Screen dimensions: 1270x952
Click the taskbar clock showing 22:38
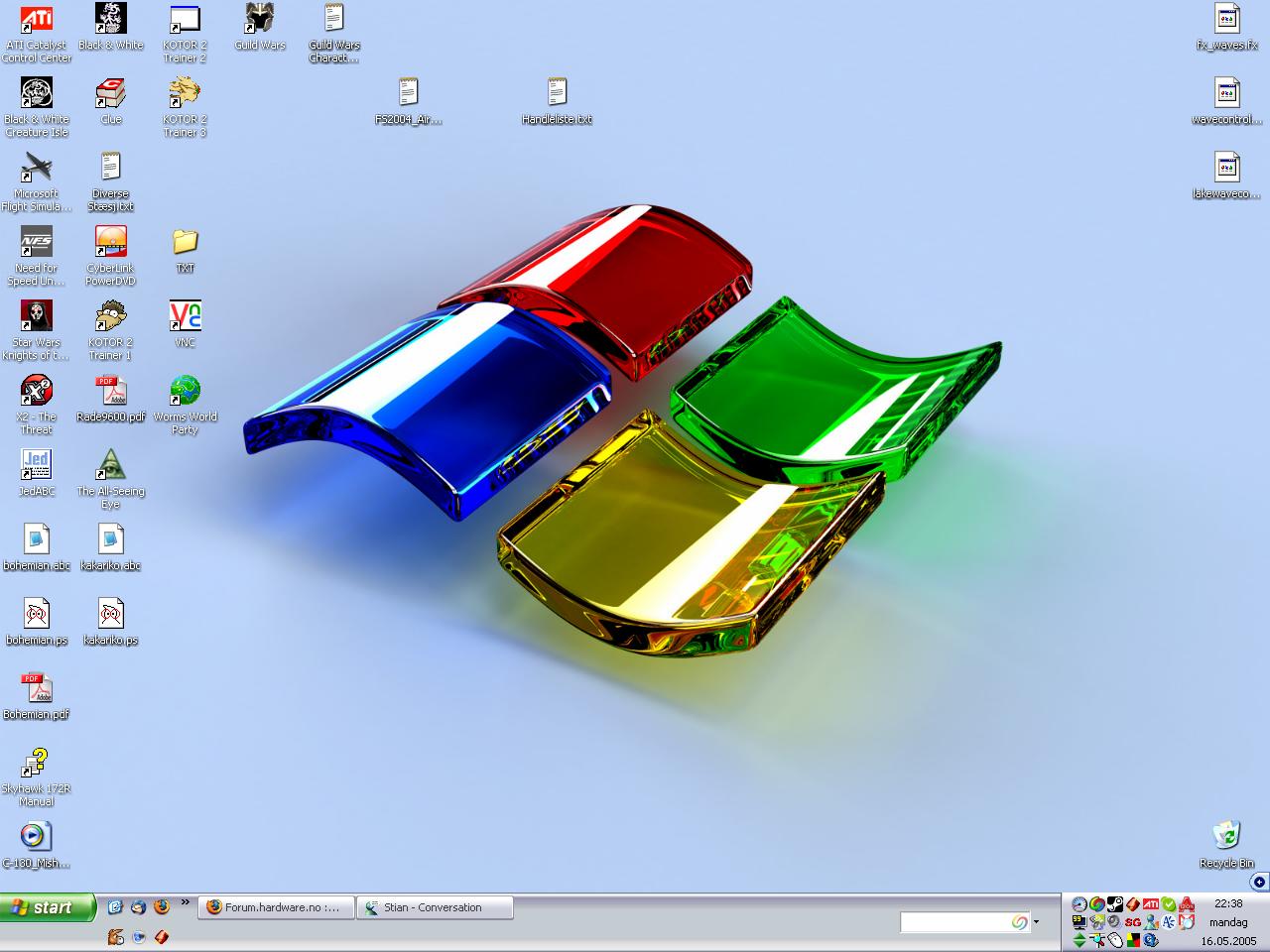(x=1228, y=903)
